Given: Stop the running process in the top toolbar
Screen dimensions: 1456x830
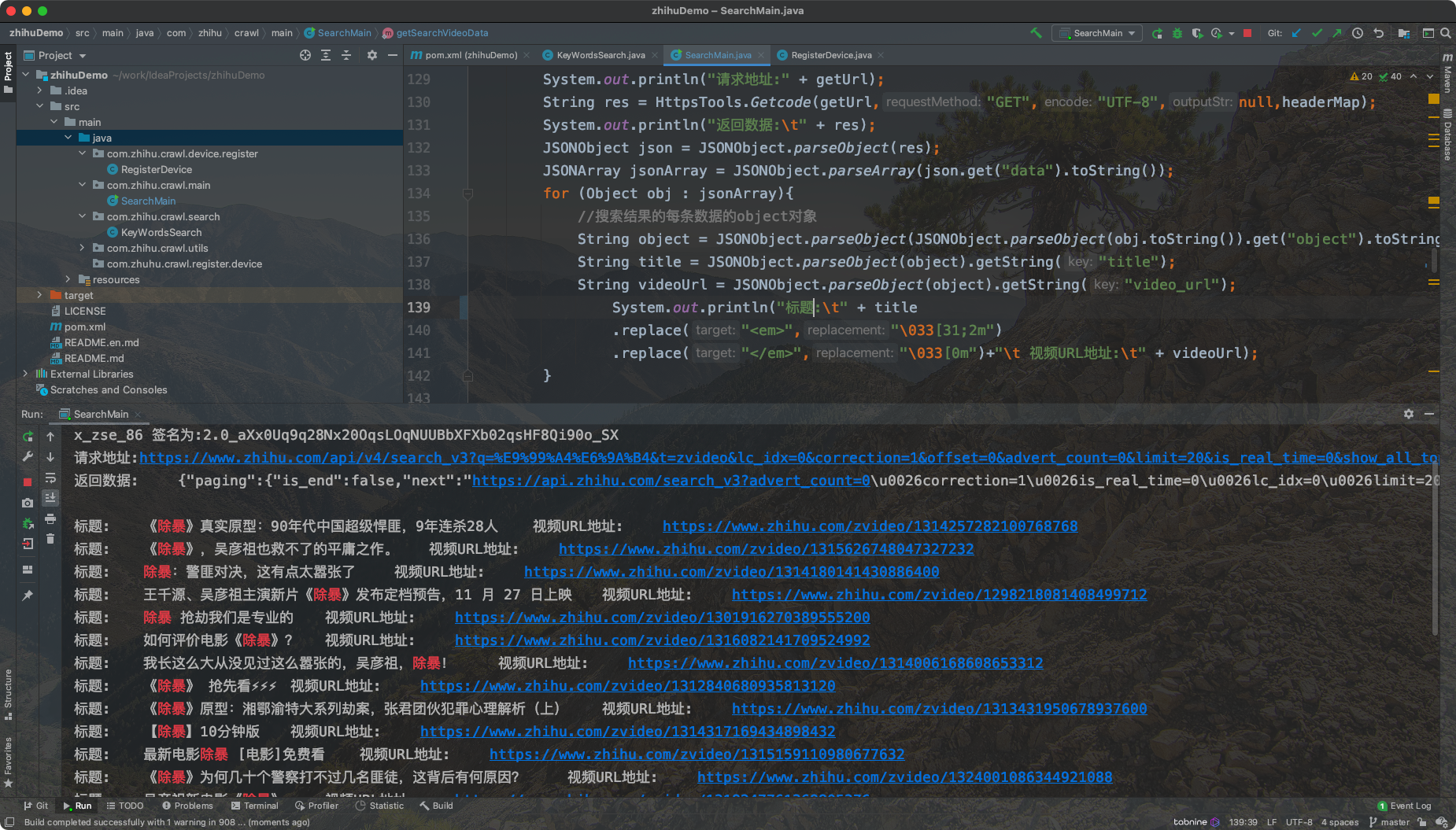Looking at the screenshot, I should [x=1247, y=33].
